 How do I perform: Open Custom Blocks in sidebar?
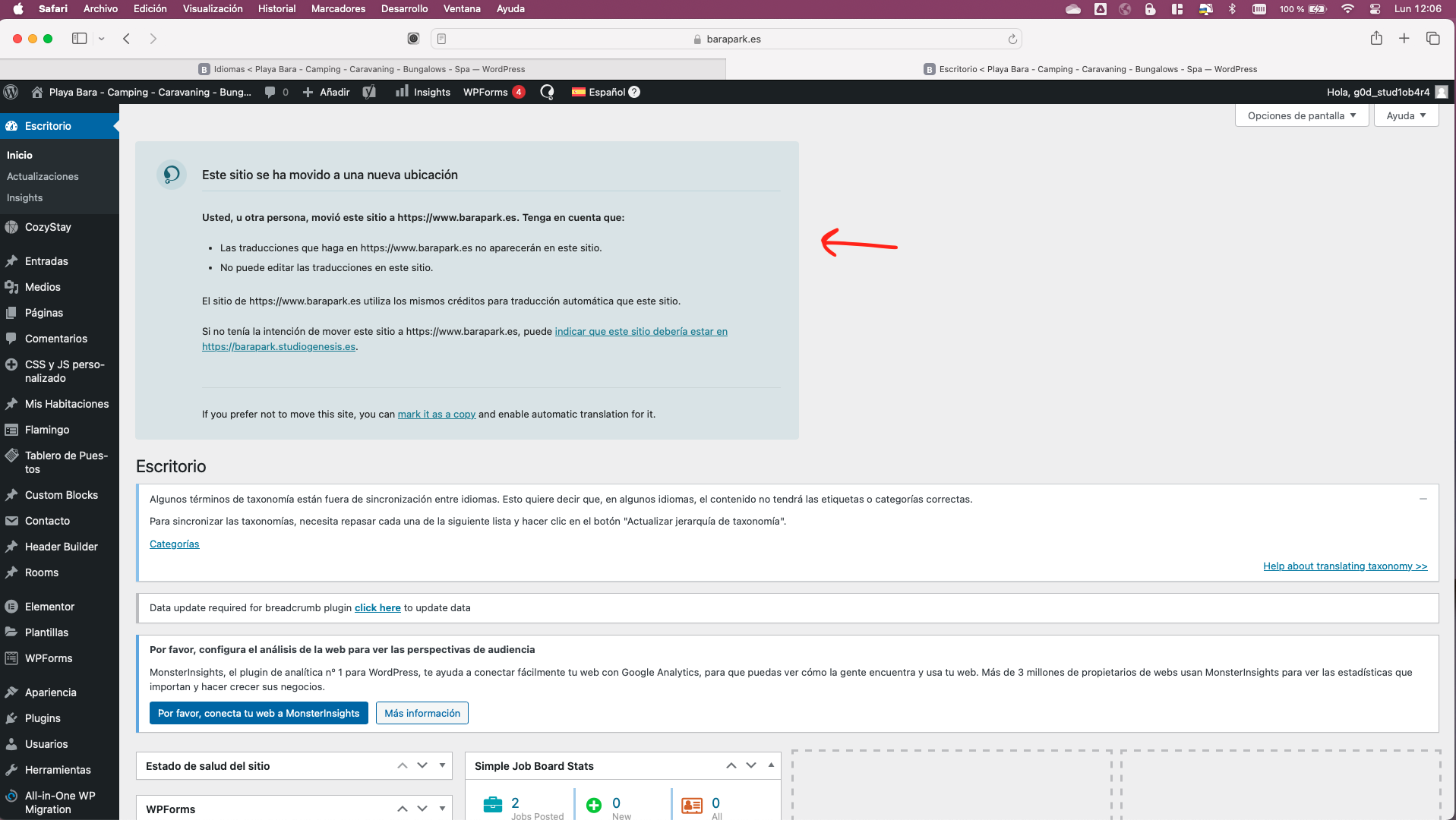[x=59, y=495]
